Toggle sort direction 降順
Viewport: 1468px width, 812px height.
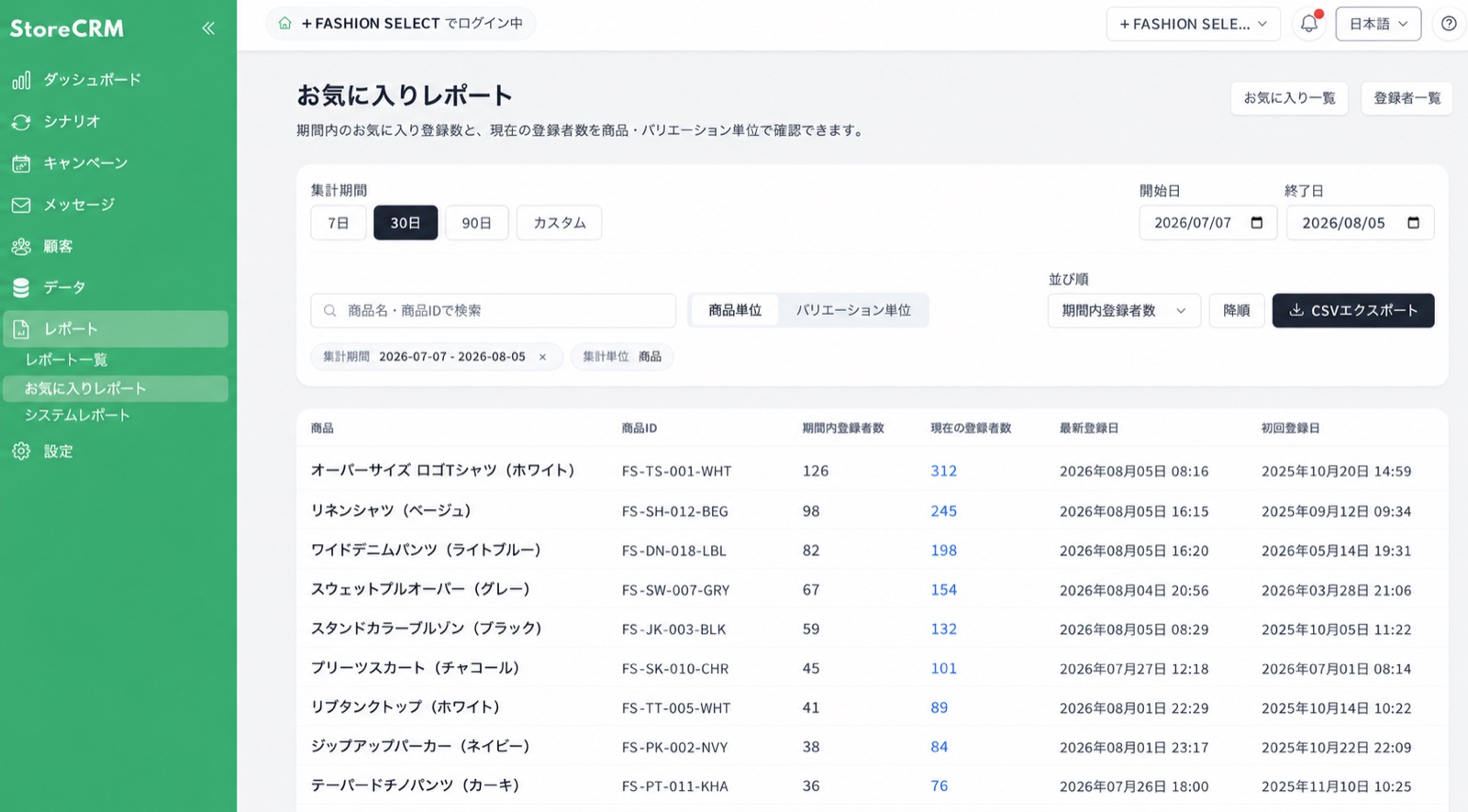pyautogui.click(x=1237, y=310)
